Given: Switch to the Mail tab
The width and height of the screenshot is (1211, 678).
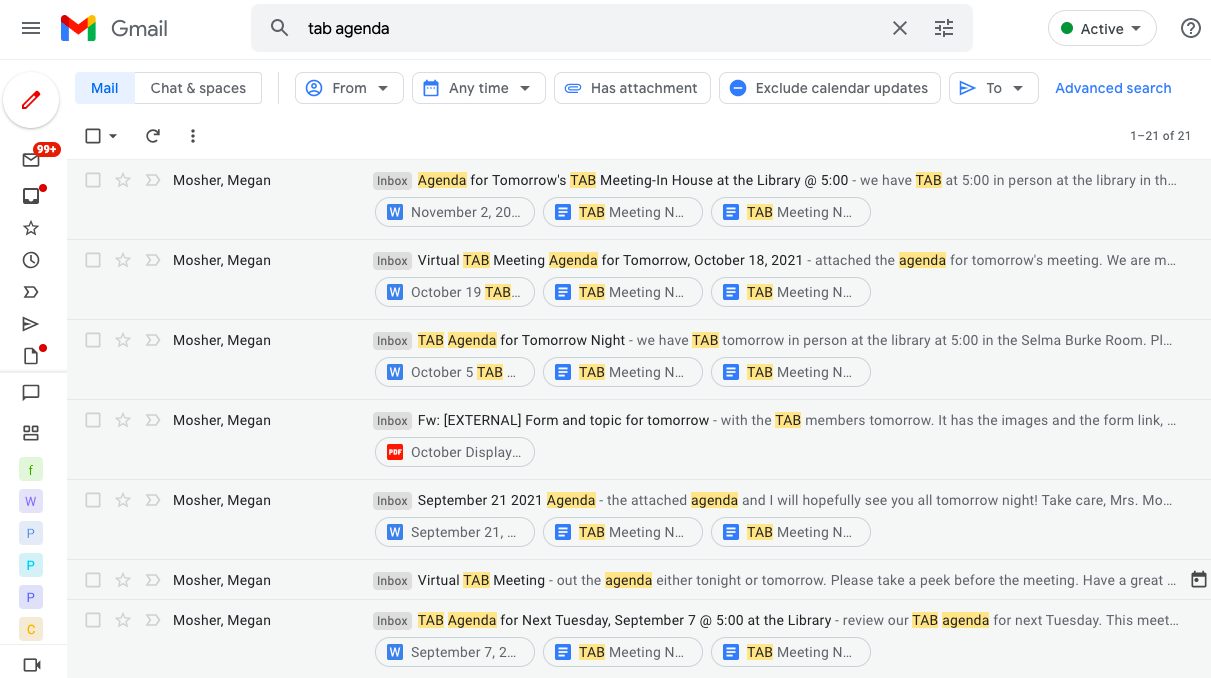Looking at the screenshot, I should pos(105,88).
